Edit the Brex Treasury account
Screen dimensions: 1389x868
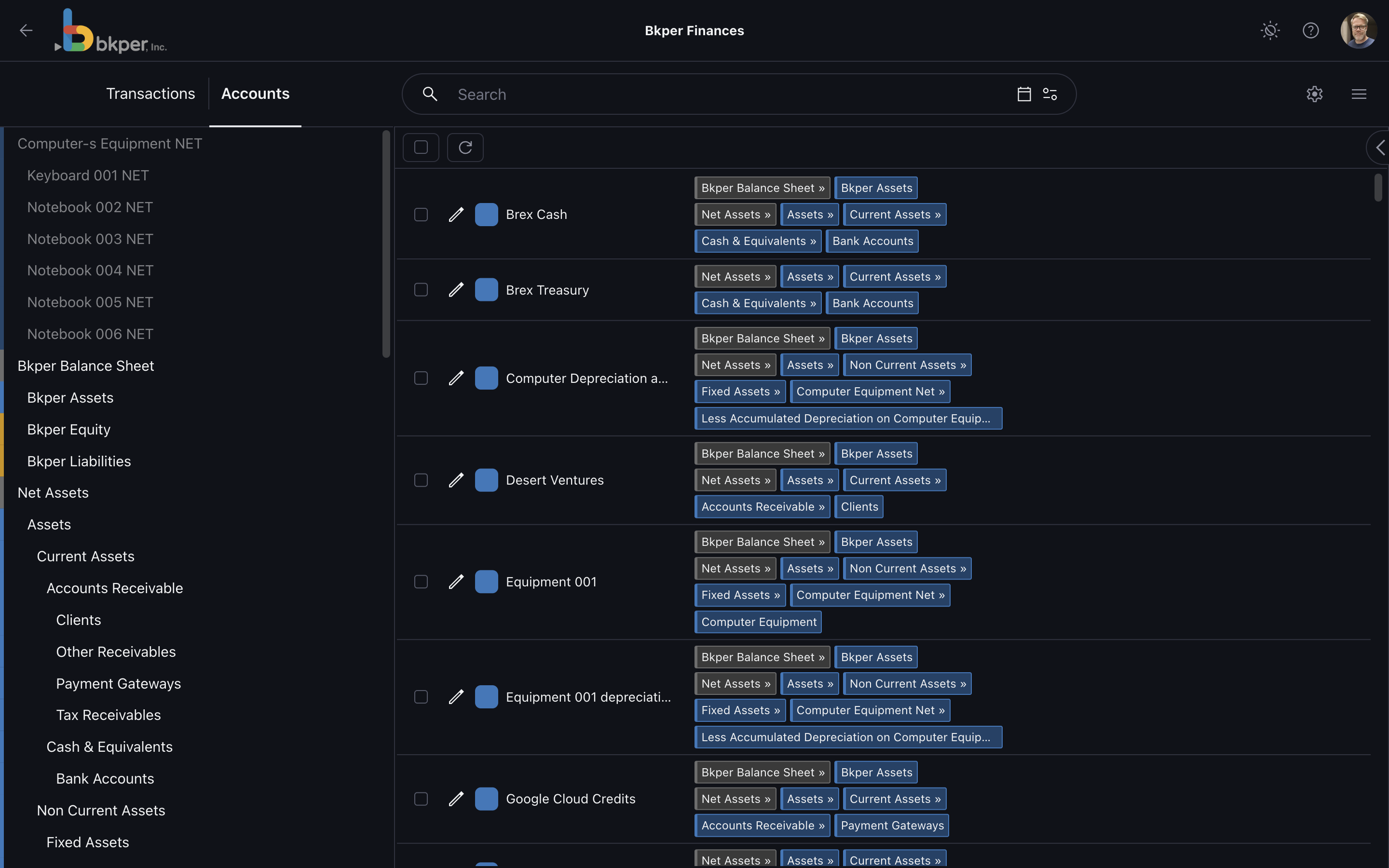pyautogui.click(x=456, y=290)
